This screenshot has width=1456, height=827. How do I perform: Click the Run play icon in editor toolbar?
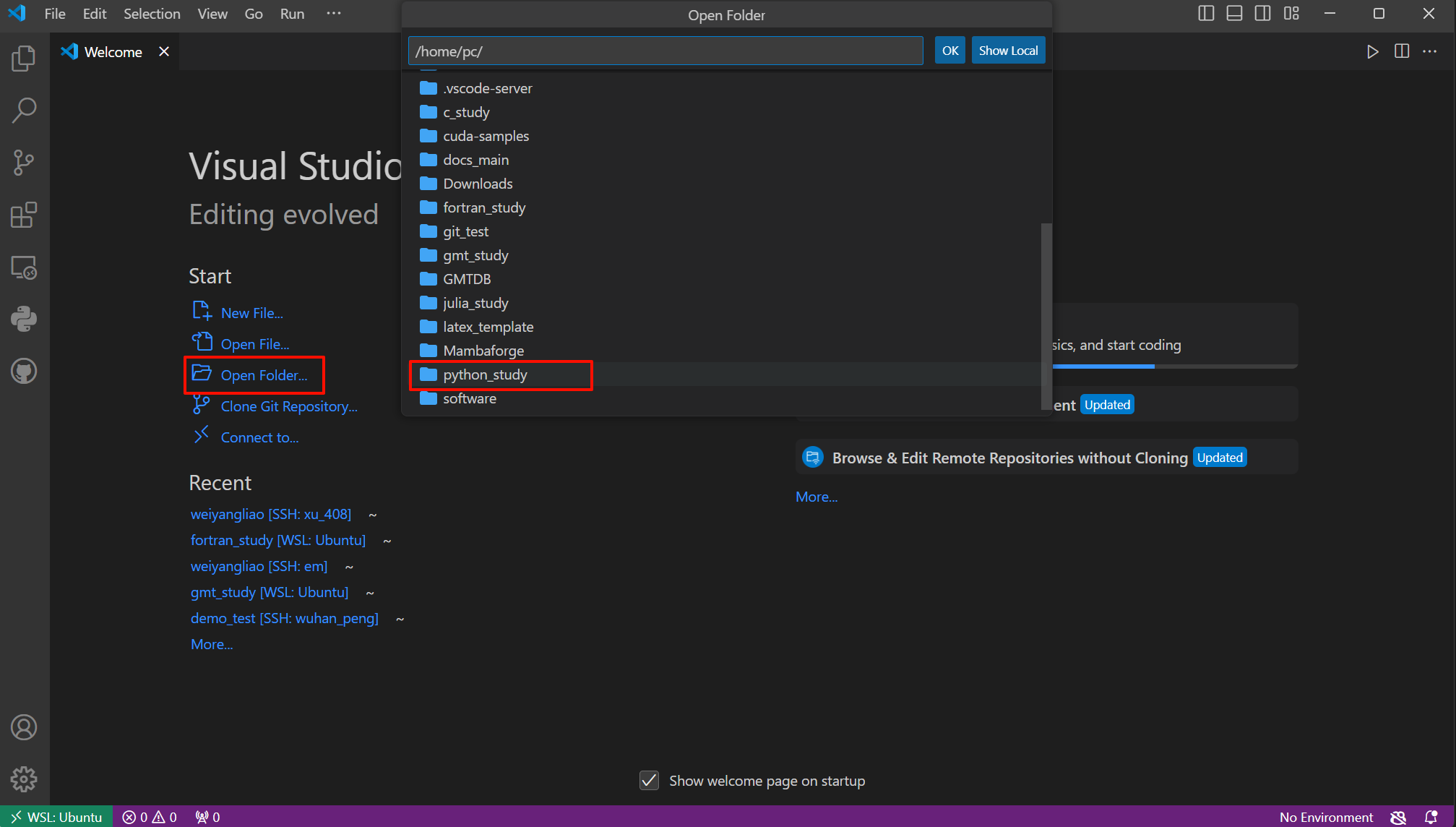pyautogui.click(x=1372, y=51)
